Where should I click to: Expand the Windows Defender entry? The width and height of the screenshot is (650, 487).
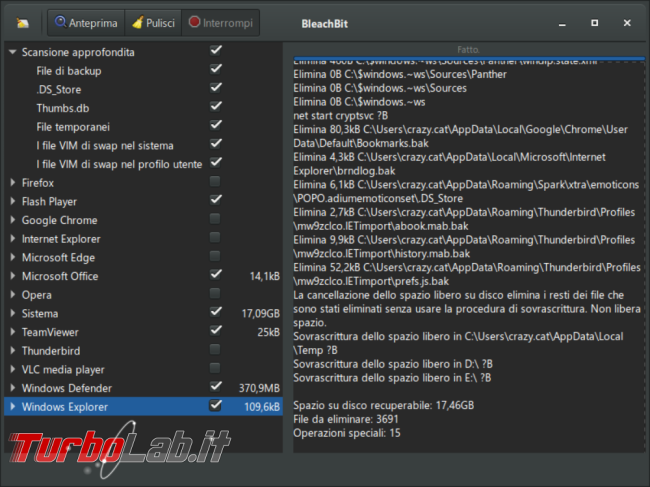tap(12, 388)
